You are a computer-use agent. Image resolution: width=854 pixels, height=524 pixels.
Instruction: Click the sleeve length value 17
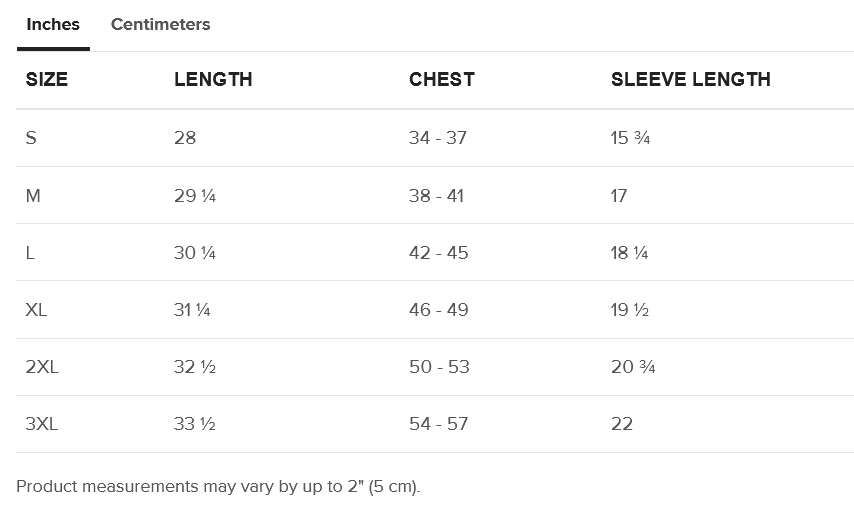pyautogui.click(x=619, y=196)
